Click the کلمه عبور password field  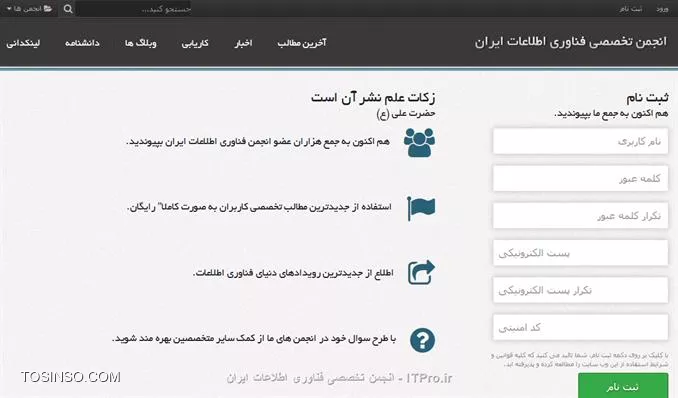pos(580,178)
